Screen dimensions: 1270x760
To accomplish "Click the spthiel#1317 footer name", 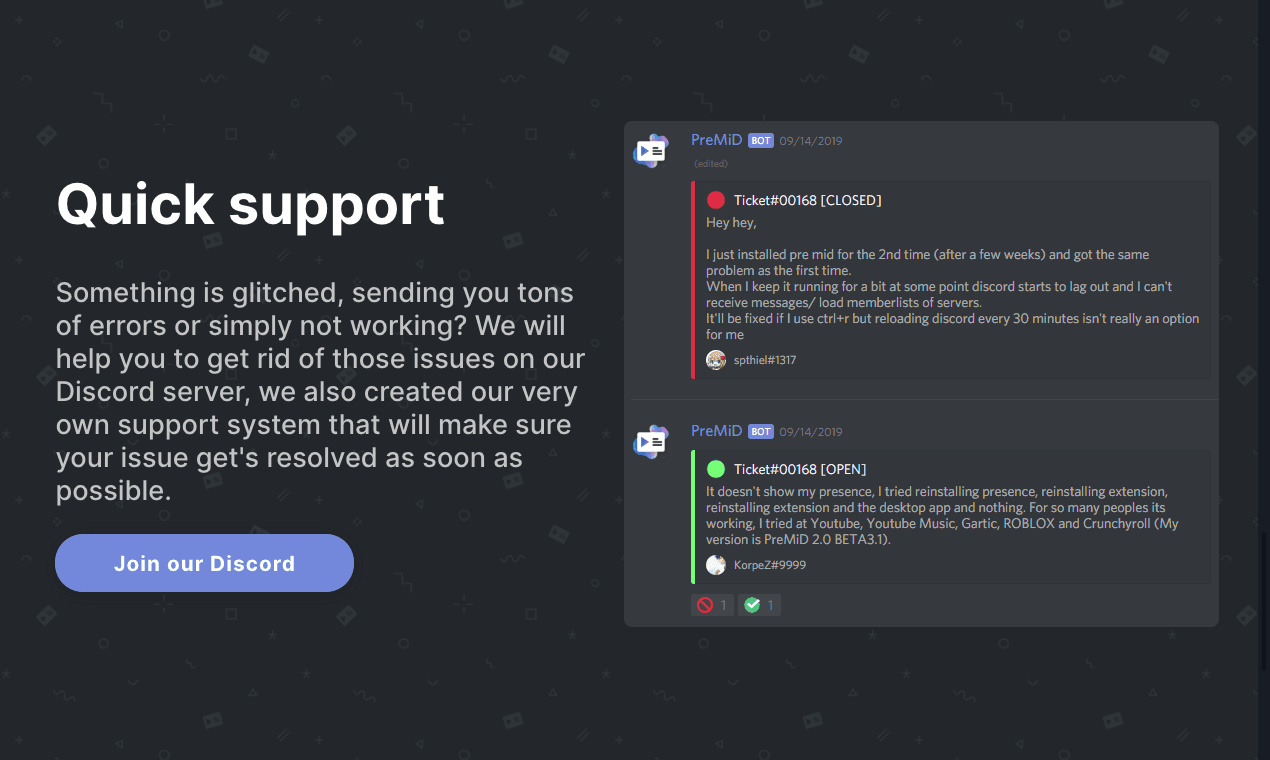I will (x=765, y=360).
